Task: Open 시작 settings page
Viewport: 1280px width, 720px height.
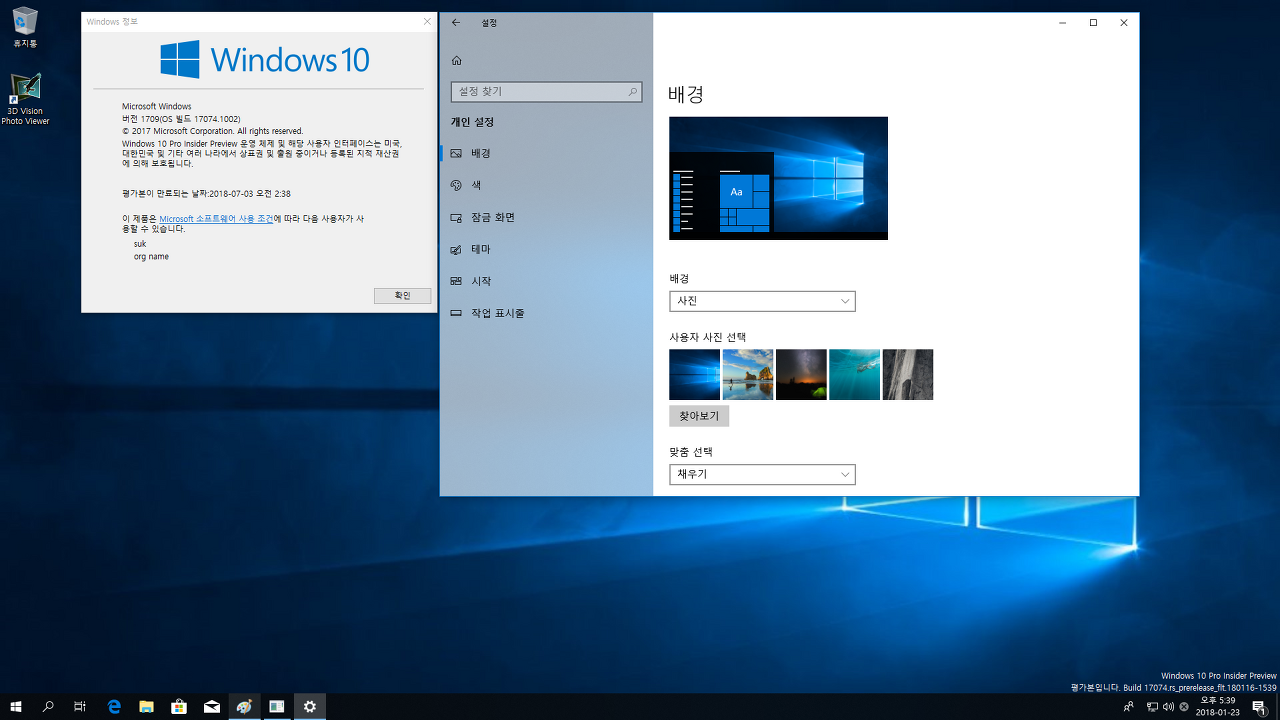Action: click(x=546, y=281)
